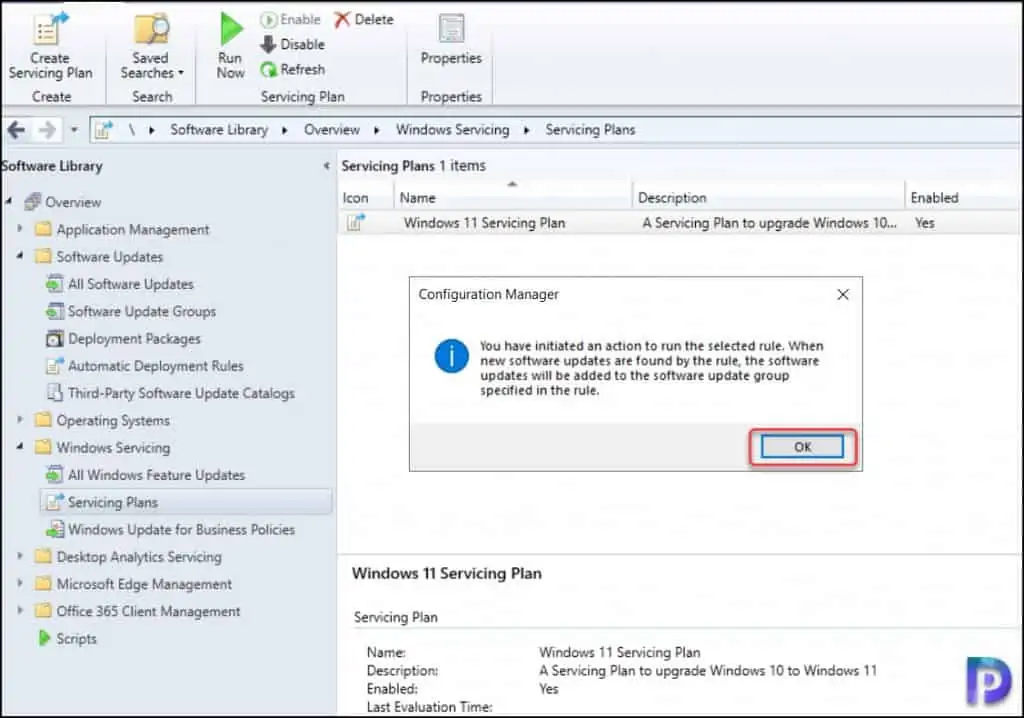The width and height of the screenshot is (1024, 718).
Task: Click the Scripts node icon
Action: tap(44, 638)
